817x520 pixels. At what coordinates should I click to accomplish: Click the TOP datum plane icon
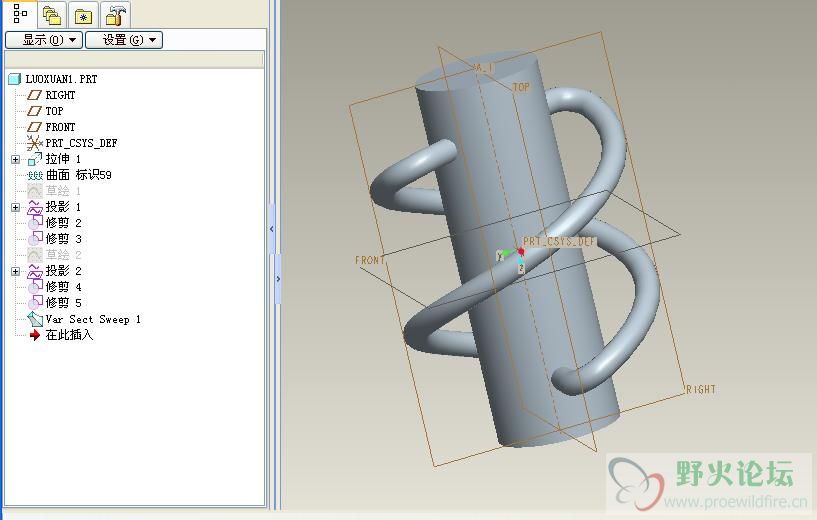pos(34,111)
